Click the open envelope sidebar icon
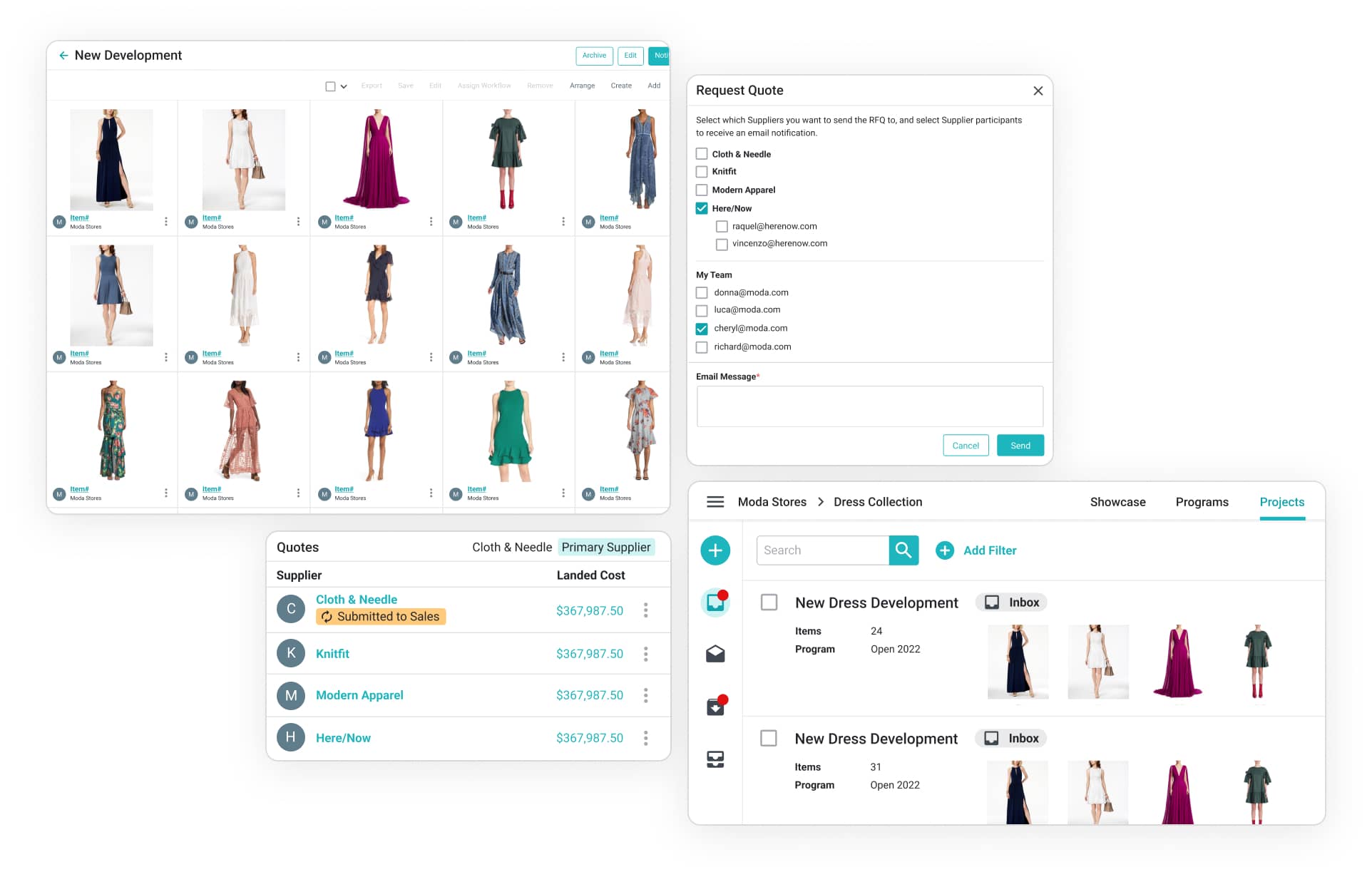 (715, 654)
